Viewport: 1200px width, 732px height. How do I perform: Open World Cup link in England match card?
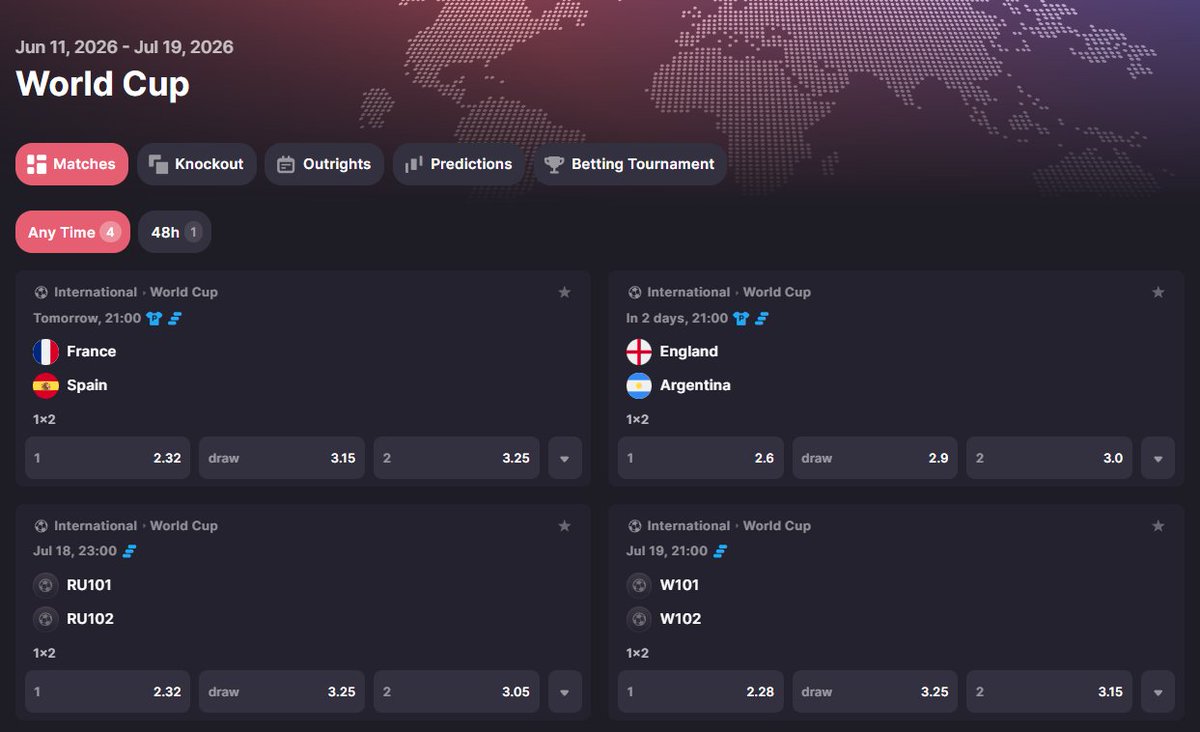click(777, 292)
